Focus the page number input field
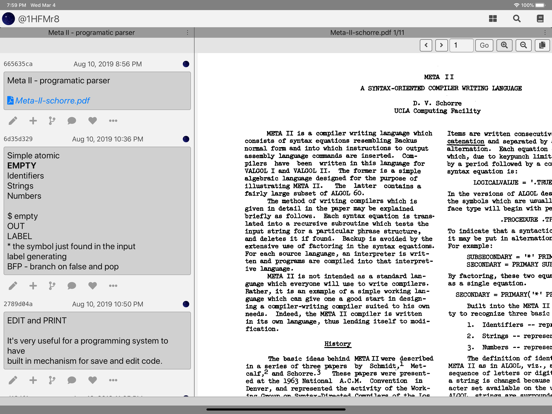Screen dimensions: 552x414 (461, 45)
